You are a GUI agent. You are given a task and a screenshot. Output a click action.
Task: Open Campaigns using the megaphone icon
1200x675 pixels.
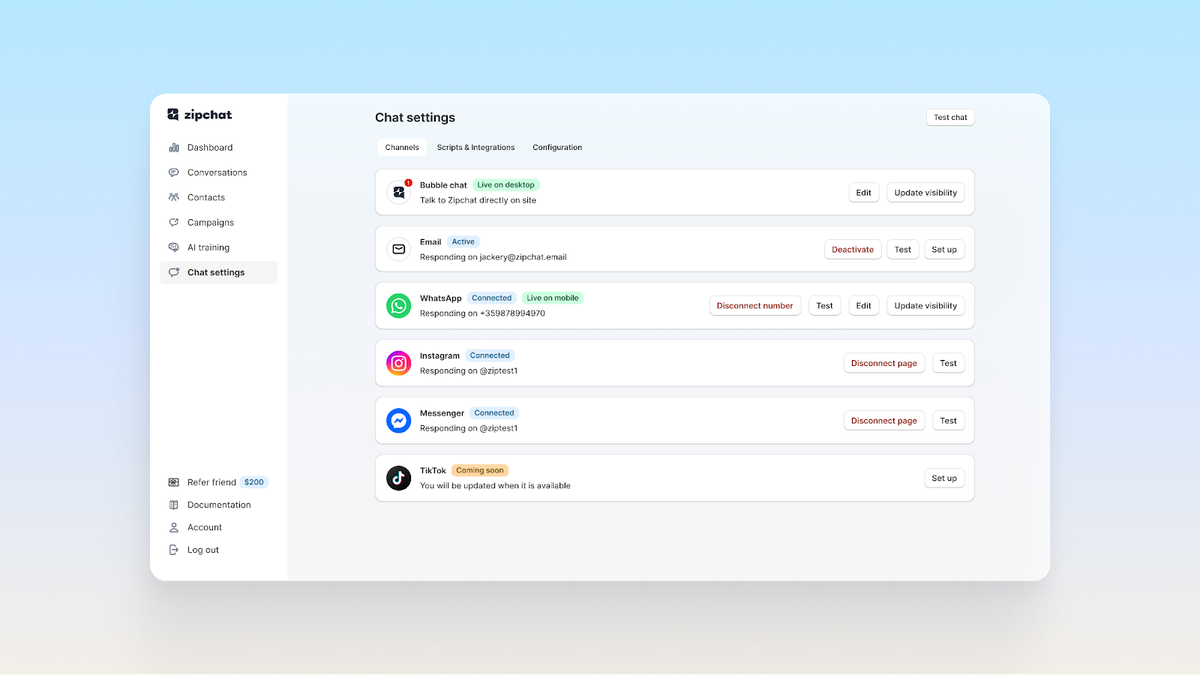coord(174,222)
